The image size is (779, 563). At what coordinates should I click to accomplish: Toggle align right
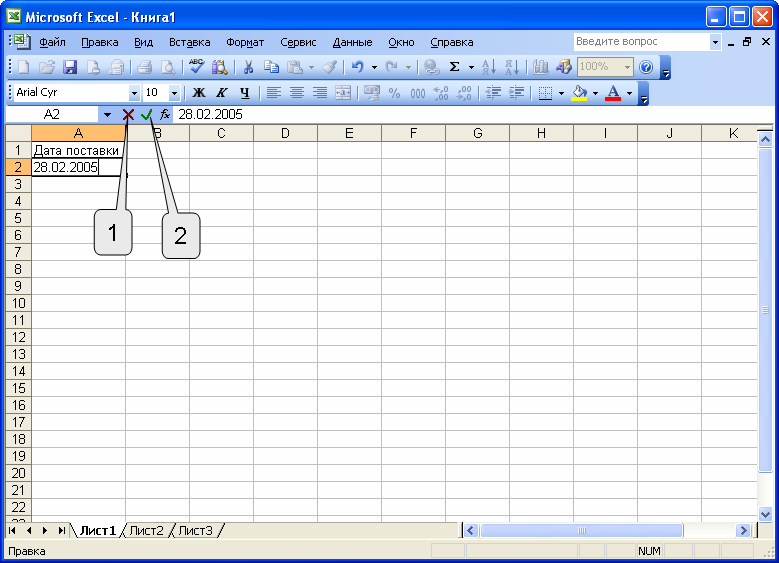coord(320,93)
